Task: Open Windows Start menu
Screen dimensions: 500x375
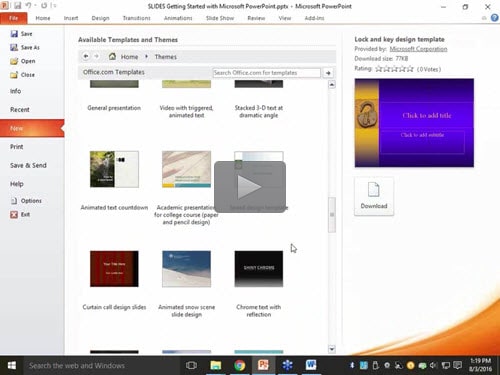Action: pos(12,365)
